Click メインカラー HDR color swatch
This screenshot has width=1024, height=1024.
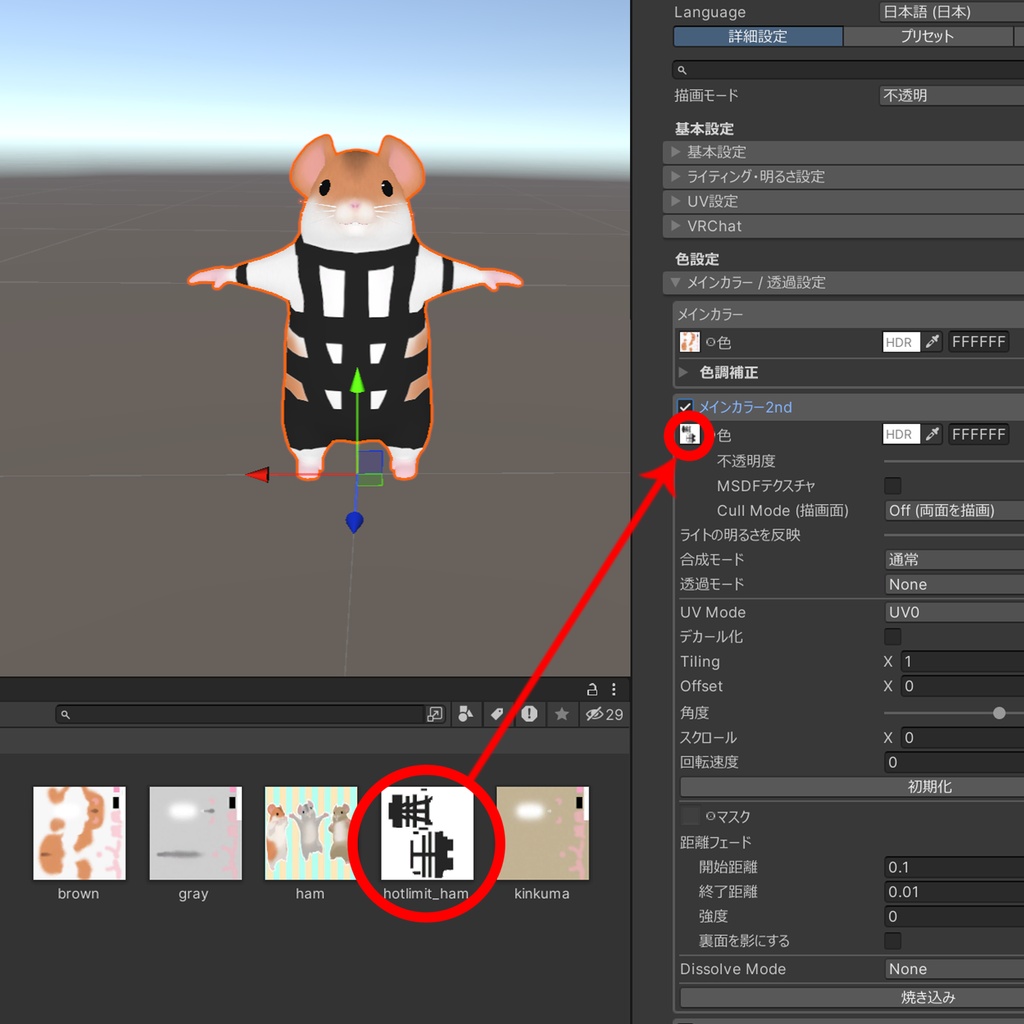point(901,342)
